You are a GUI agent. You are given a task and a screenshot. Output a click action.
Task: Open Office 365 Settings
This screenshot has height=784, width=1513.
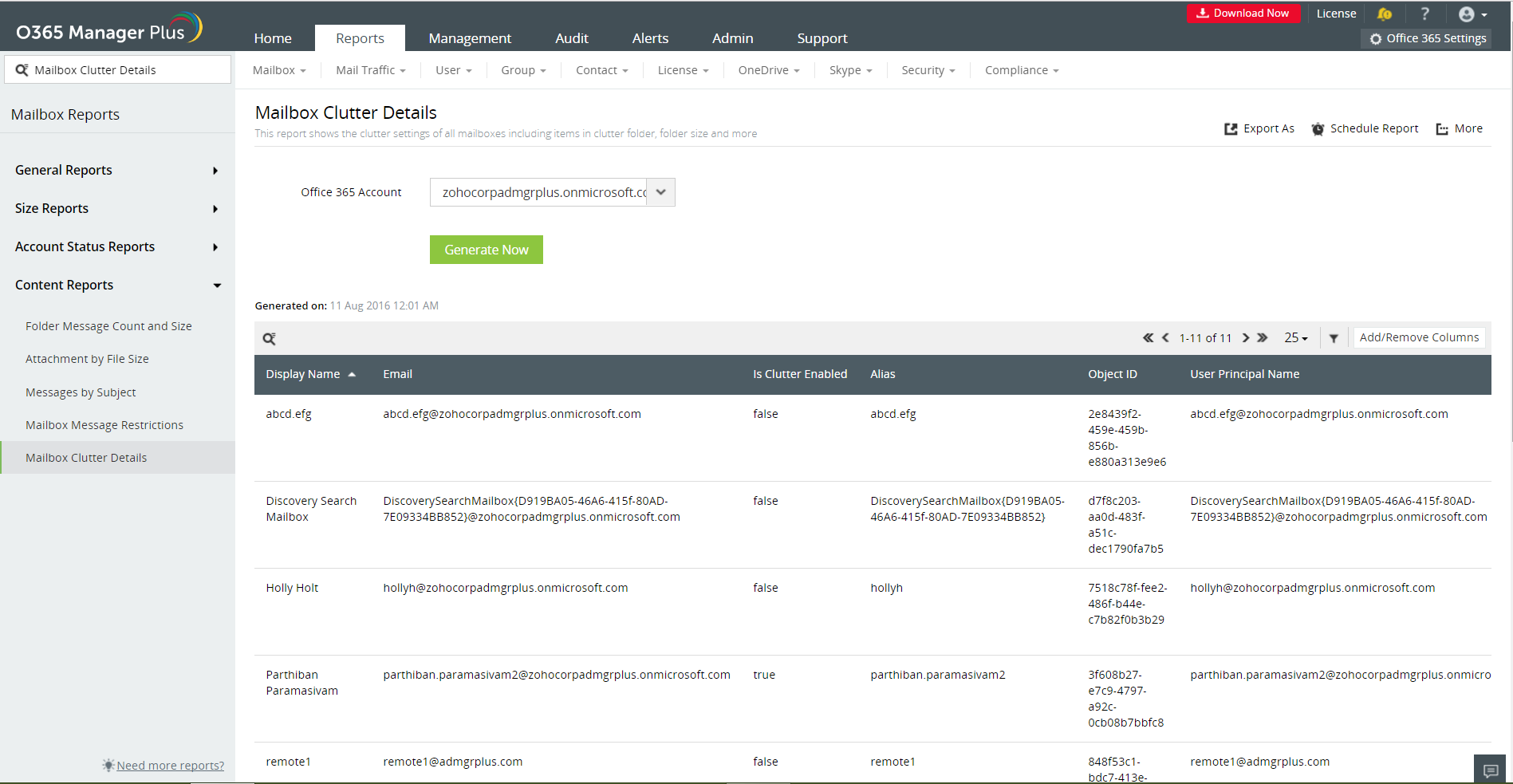coord(1428,38)
